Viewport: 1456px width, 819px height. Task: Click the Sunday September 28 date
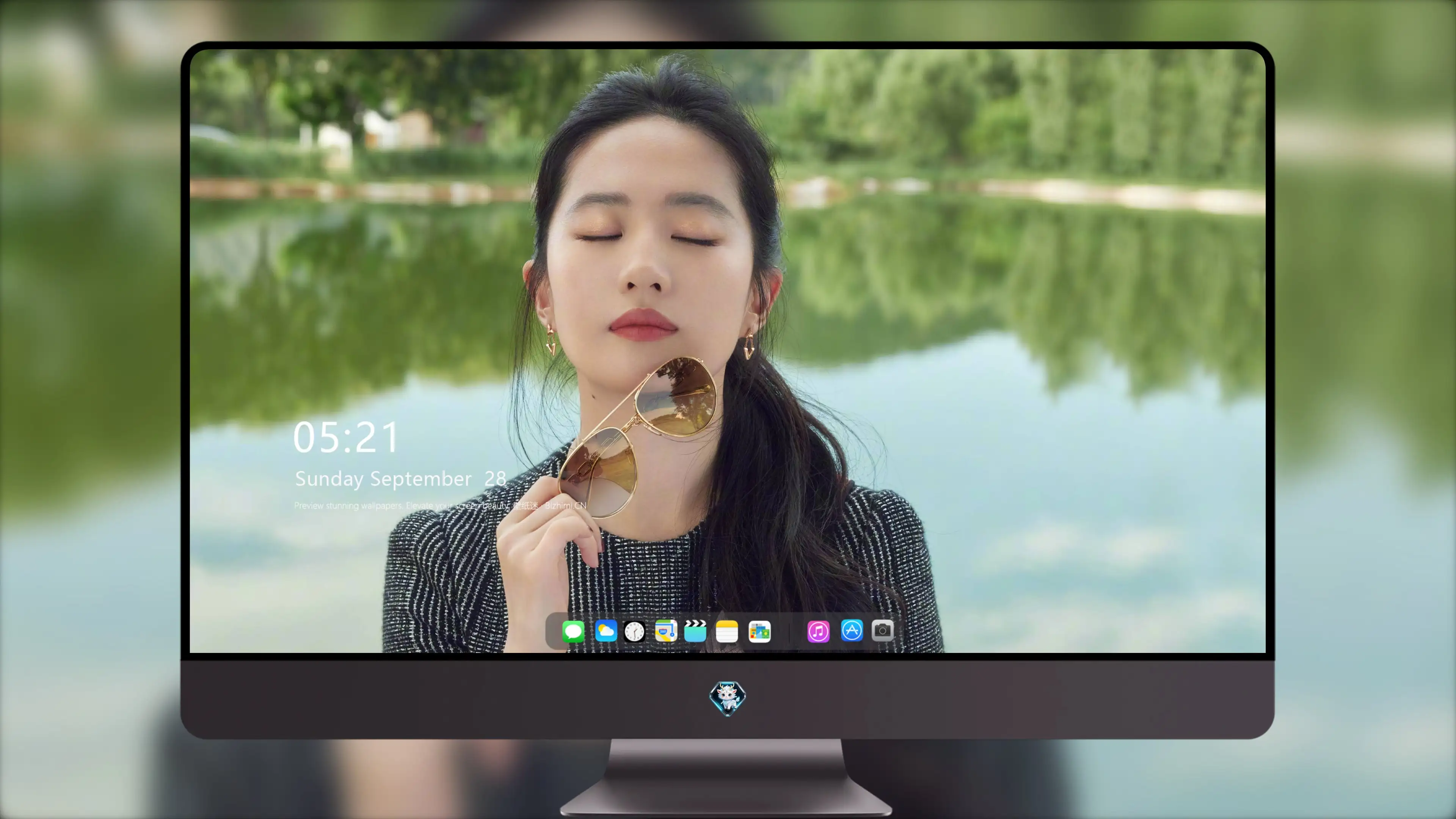pyautogui.click(x=401, y=479)
